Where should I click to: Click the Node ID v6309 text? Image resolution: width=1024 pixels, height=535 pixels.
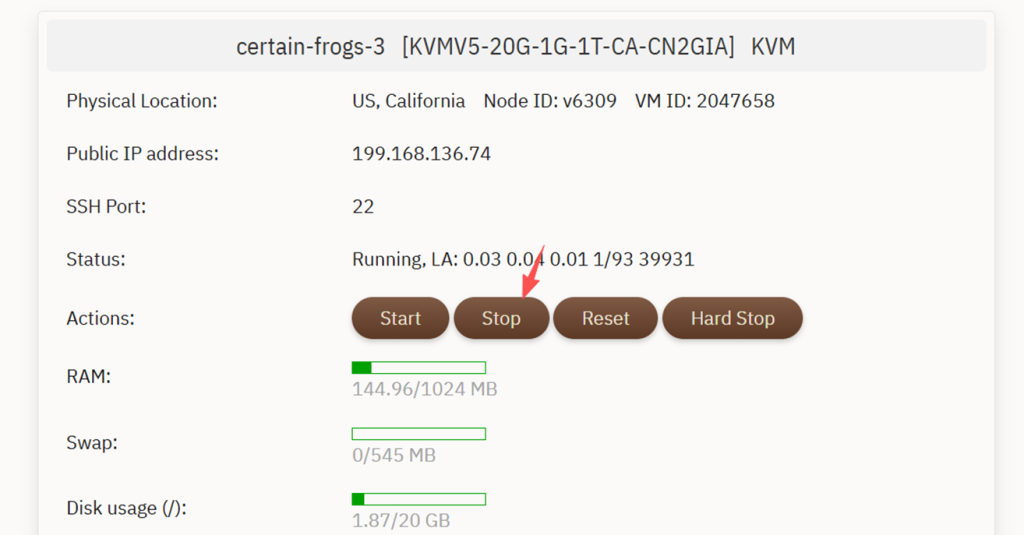click(550, 101)
